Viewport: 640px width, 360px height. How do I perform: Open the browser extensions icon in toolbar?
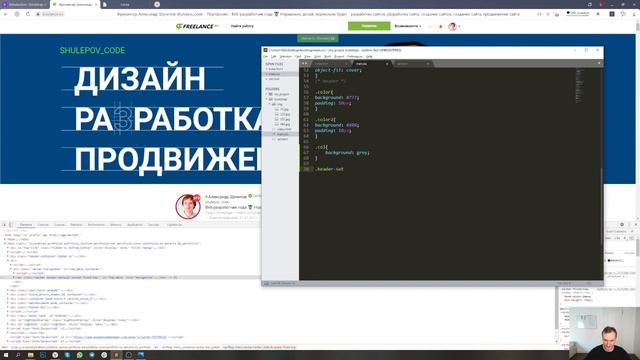tap(611, 14)
